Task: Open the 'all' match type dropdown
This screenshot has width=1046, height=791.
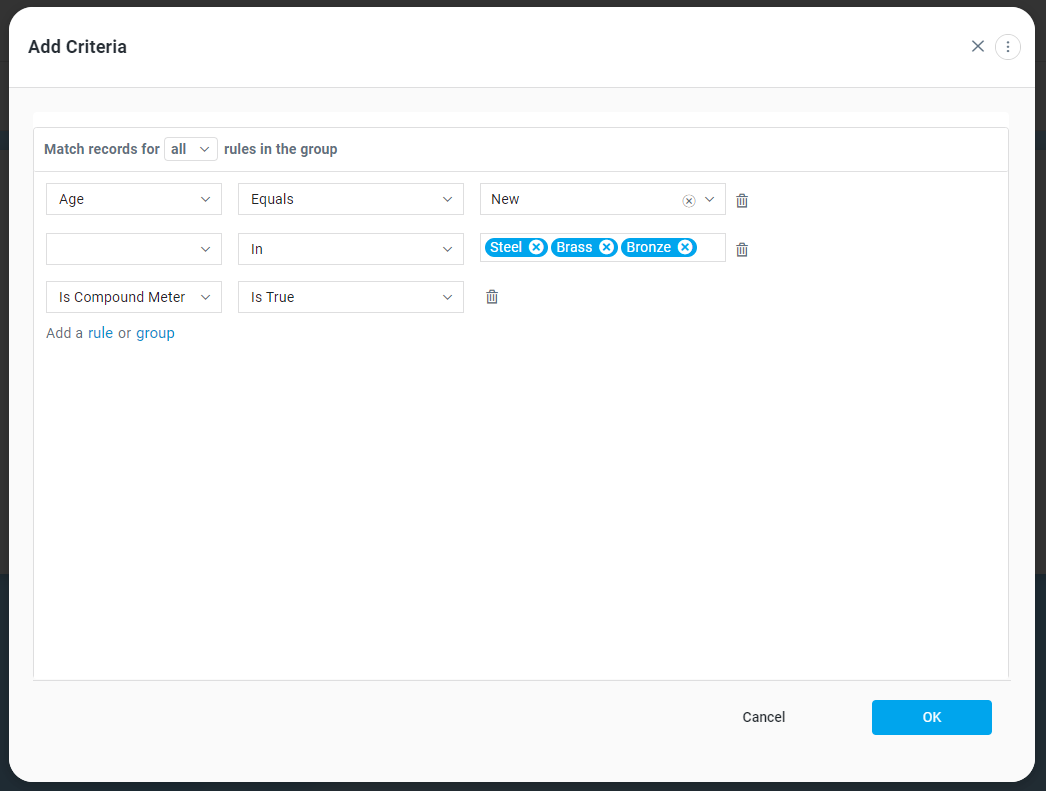Action: coord(190,149)
